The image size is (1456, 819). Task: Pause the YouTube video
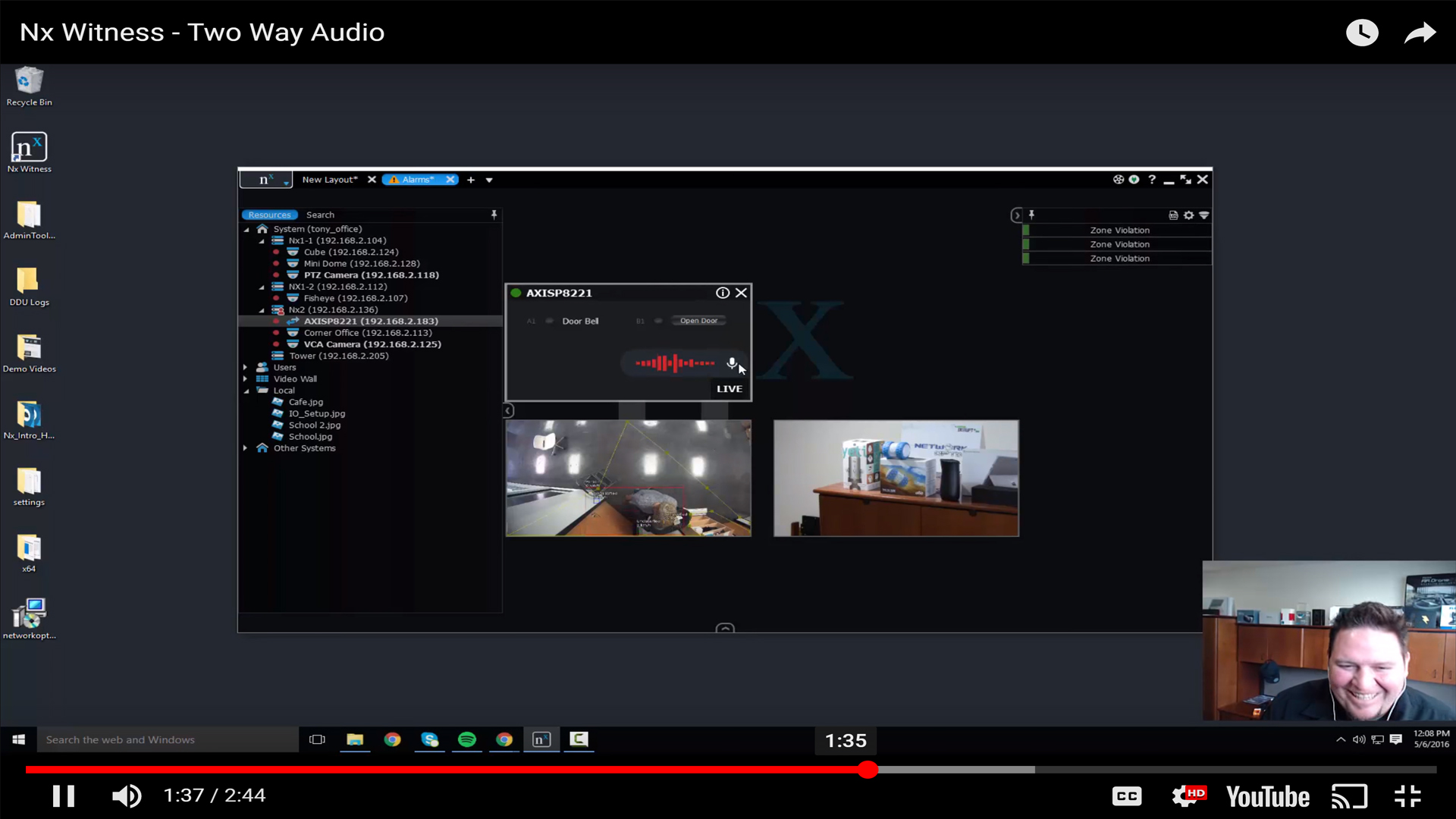(64, 795)
